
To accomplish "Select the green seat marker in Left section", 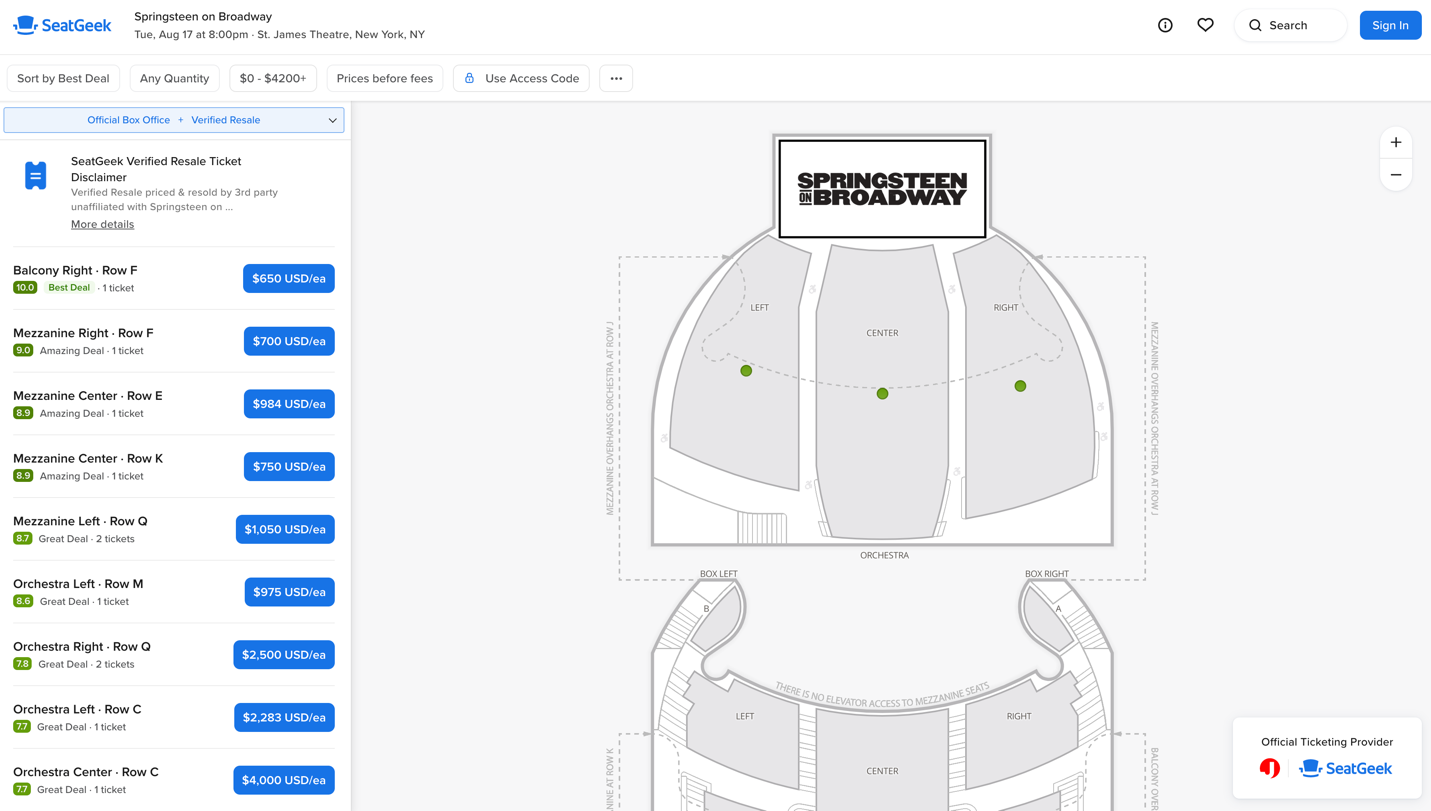I will [x=746, y=370].
